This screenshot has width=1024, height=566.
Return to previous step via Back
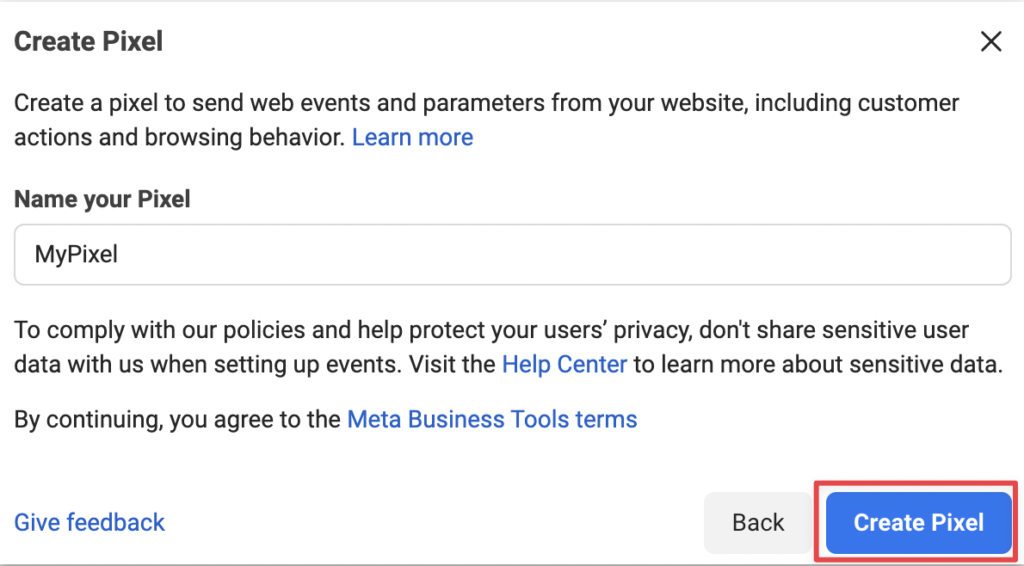[758, 522]
